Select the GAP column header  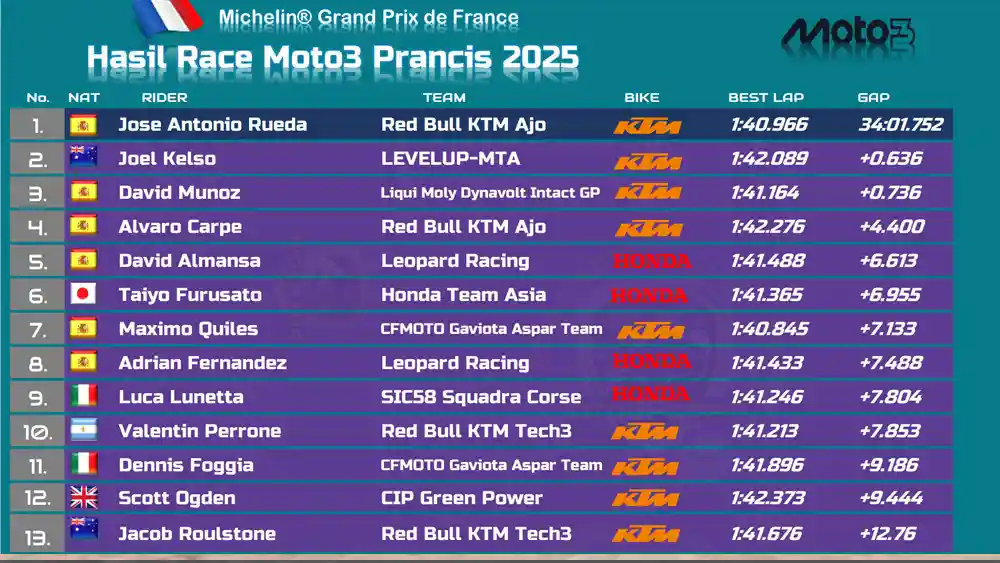pyautogui.click(x=873, y=98)
